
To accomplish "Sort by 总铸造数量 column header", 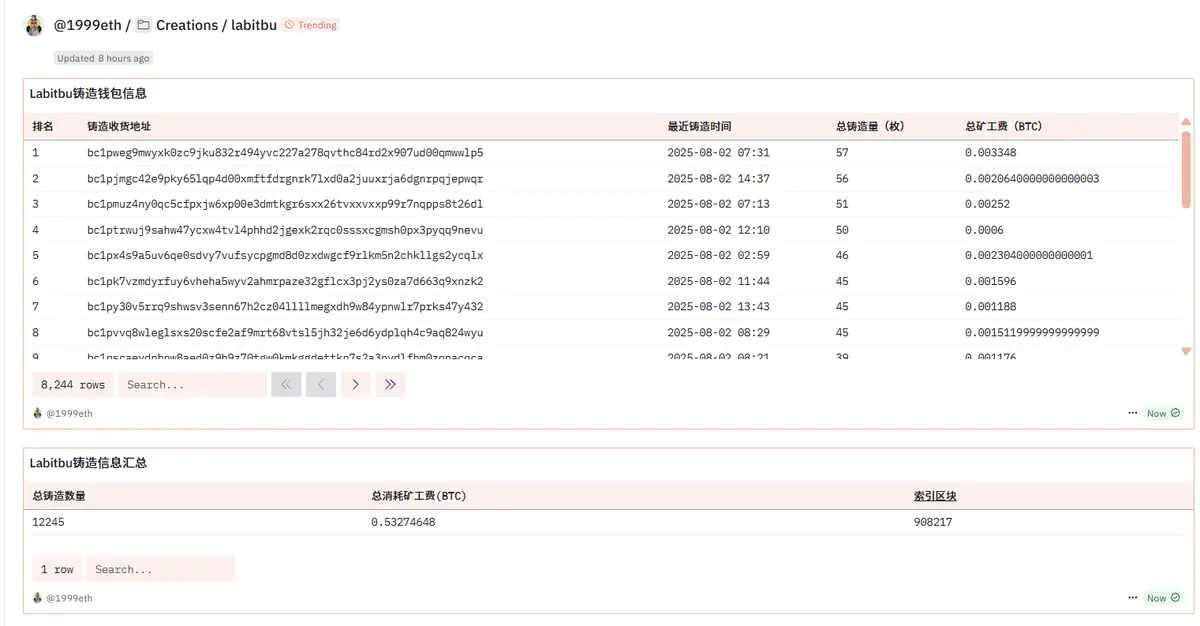I will 58,496.
